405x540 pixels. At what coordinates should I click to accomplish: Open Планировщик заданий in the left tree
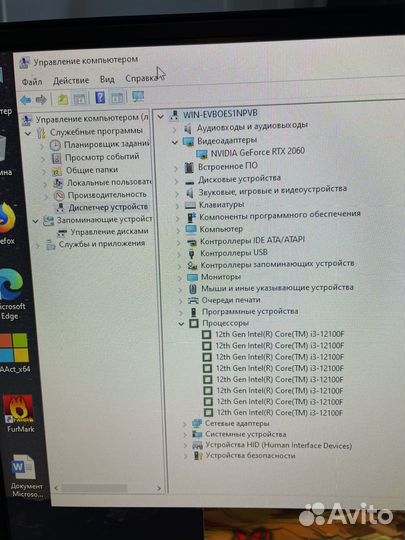tap(107, 144)
